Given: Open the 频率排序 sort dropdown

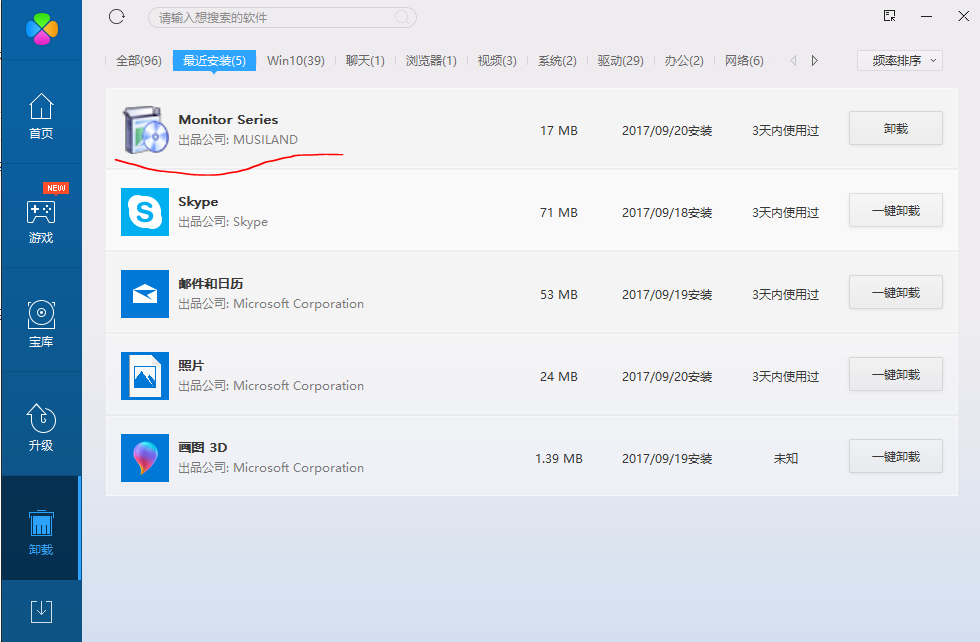Looking at the screenshot, I should (x=899, y=61).
